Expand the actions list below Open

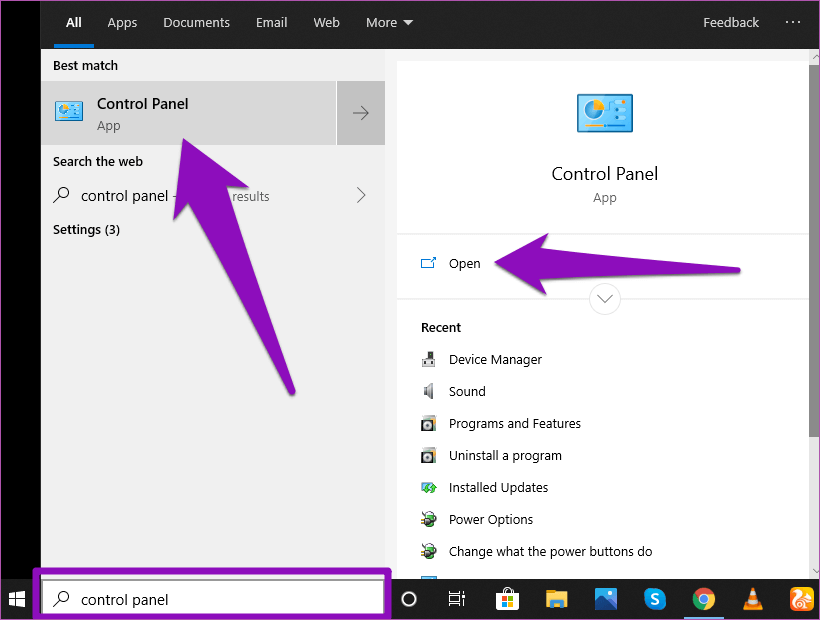point(605,299)
